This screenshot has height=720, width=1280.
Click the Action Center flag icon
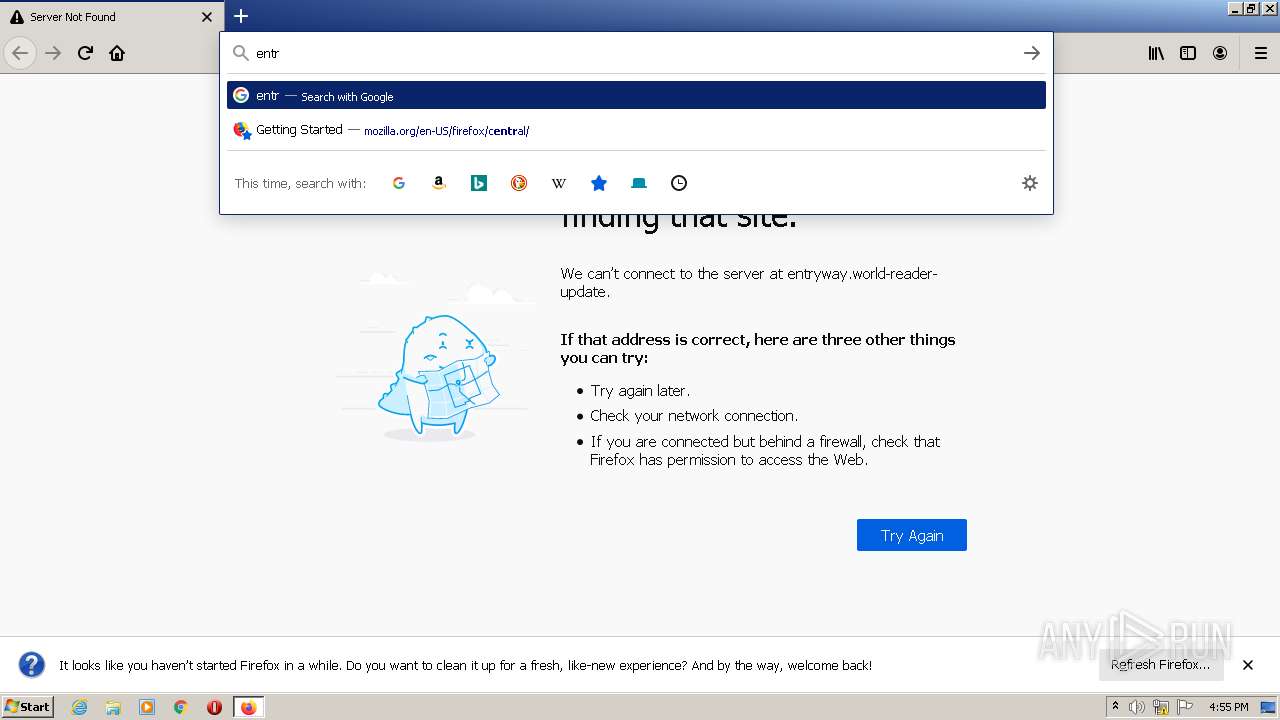pos(1185,707)
